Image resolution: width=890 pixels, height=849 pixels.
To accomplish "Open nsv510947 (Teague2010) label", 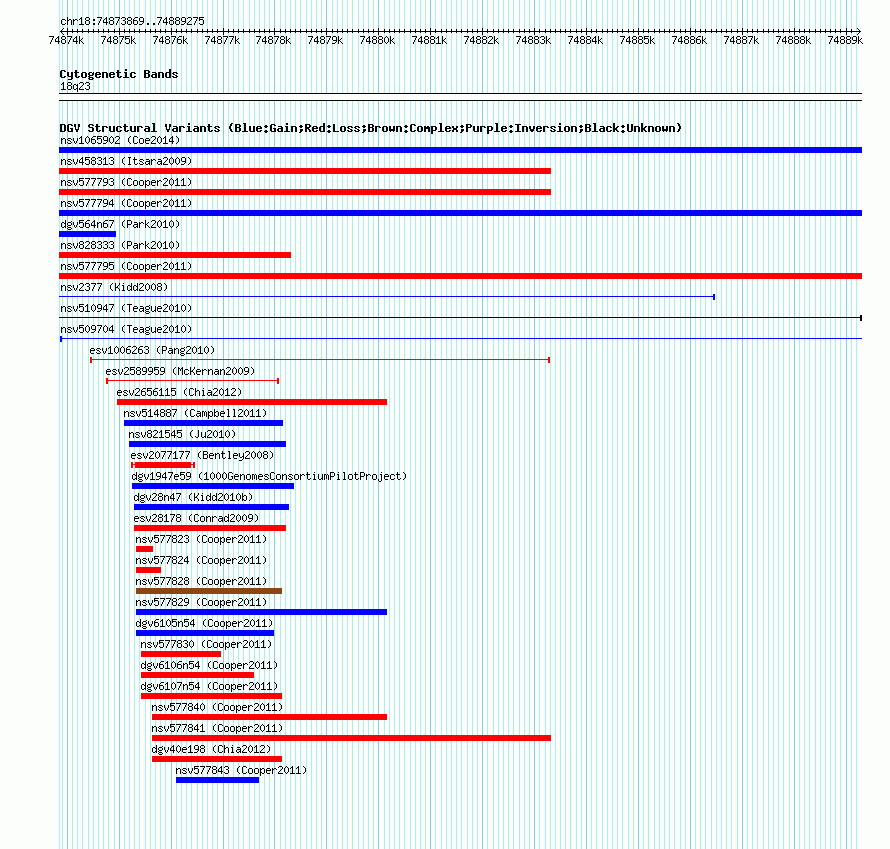I will point(126,308).
